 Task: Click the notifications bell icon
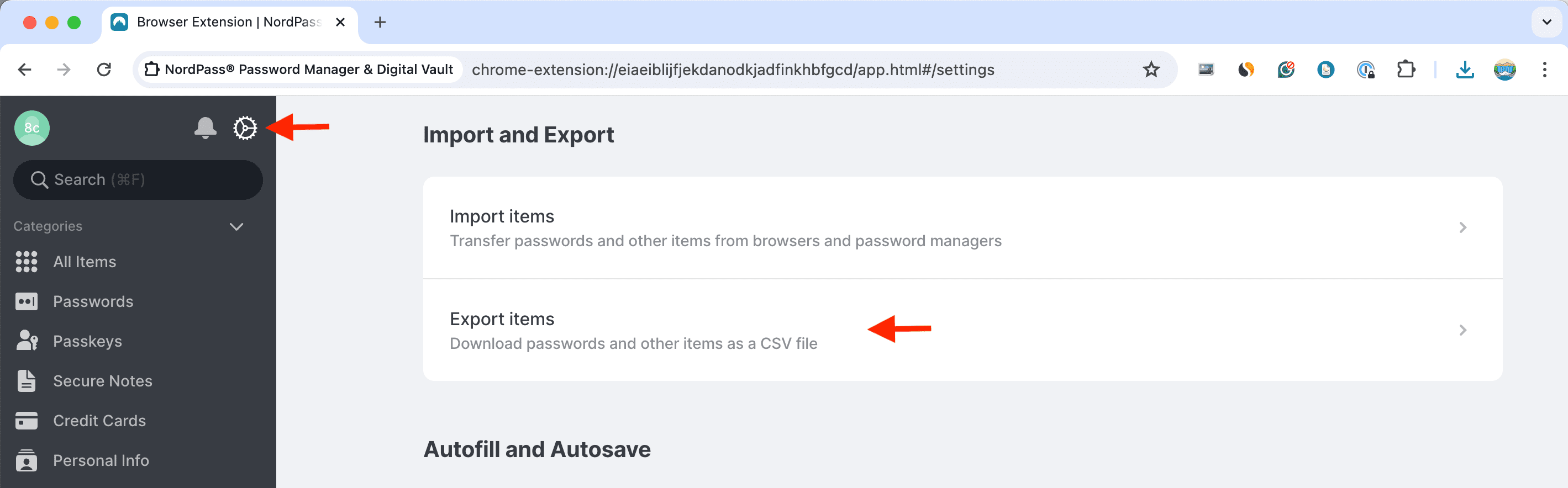pos(205,128)
